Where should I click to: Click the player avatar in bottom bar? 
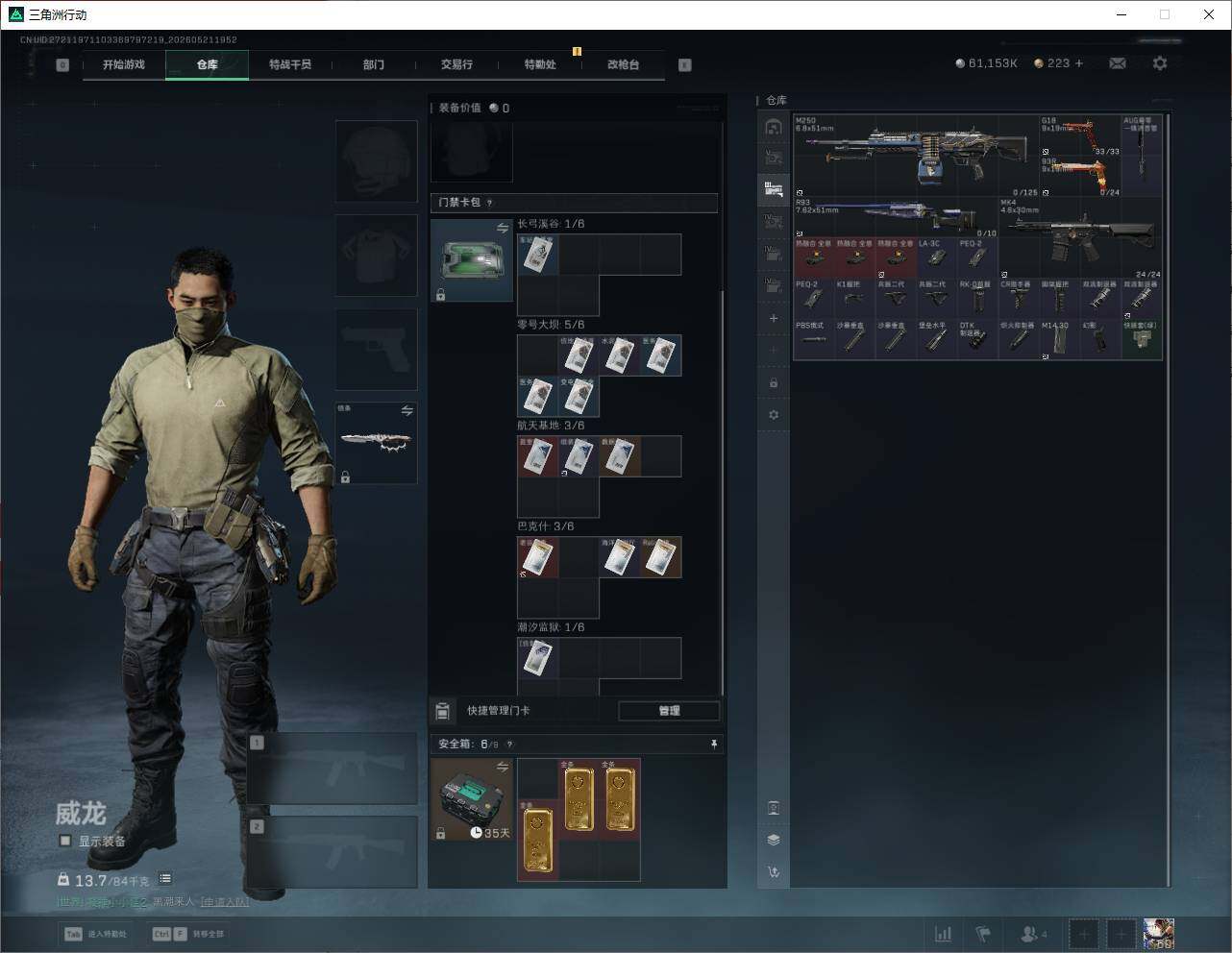[x=1158, y=934]
